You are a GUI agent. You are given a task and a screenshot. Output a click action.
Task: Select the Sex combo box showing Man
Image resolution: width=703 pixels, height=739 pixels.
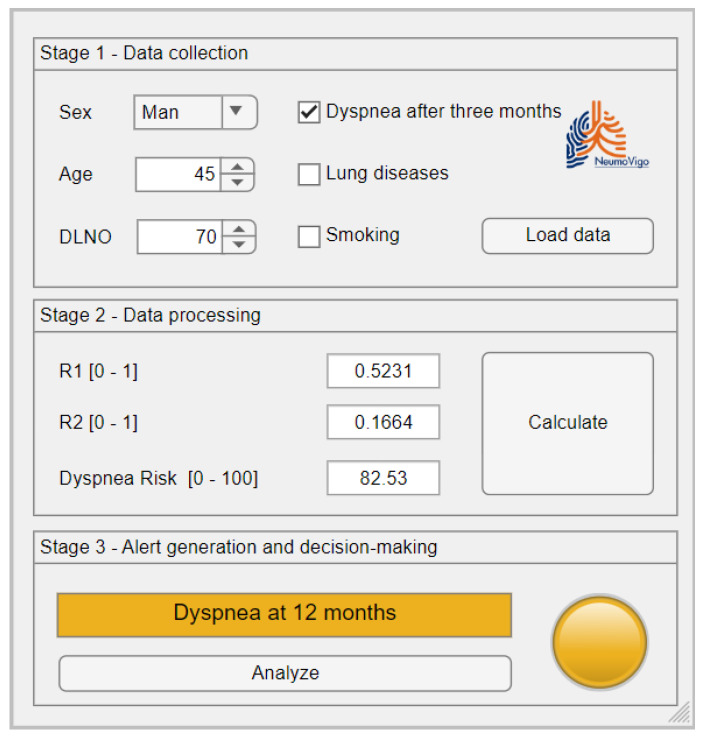[x=178, y=113]
